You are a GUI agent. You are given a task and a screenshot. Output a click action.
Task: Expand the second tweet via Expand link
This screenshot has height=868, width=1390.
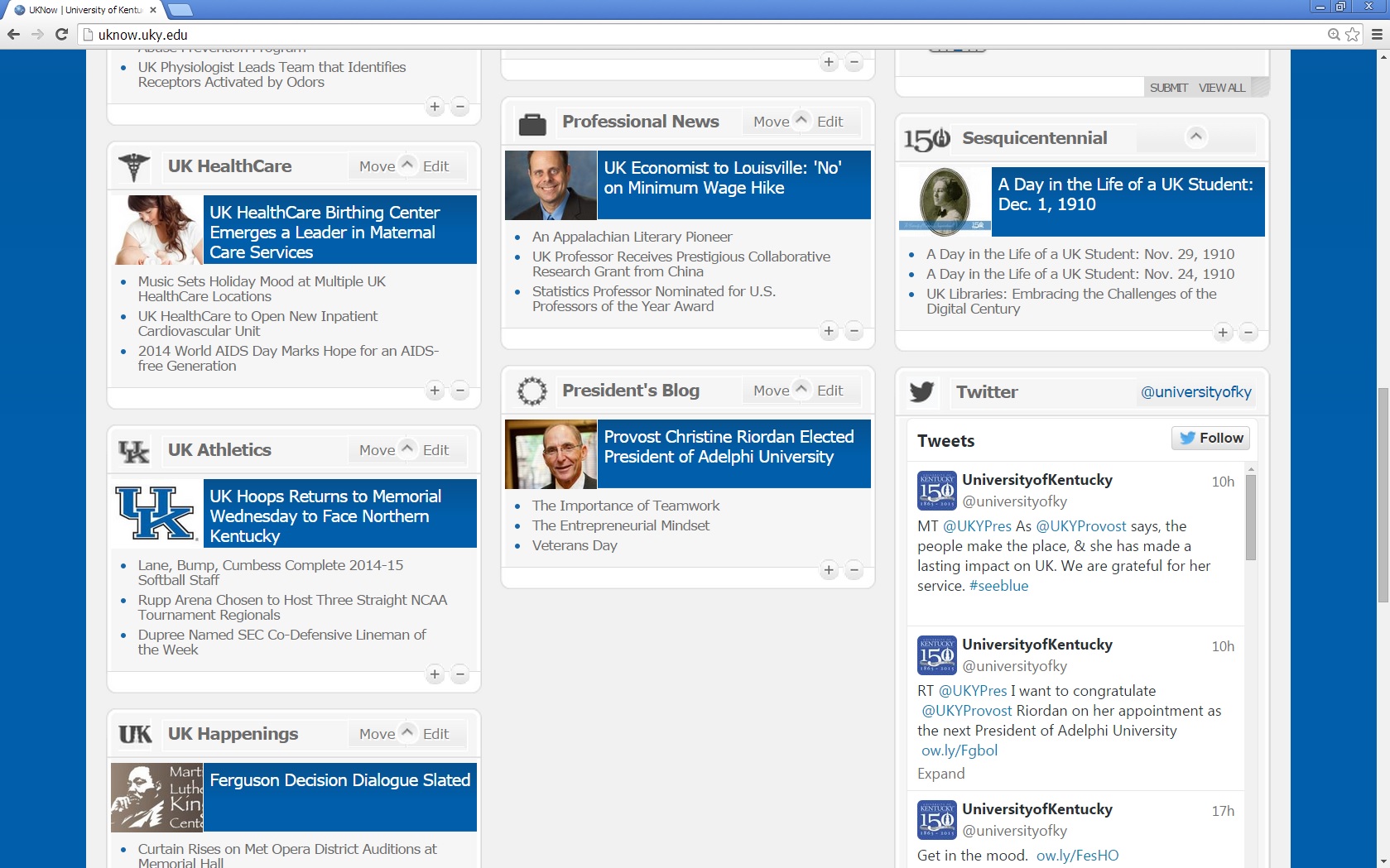tap(940, 774)
